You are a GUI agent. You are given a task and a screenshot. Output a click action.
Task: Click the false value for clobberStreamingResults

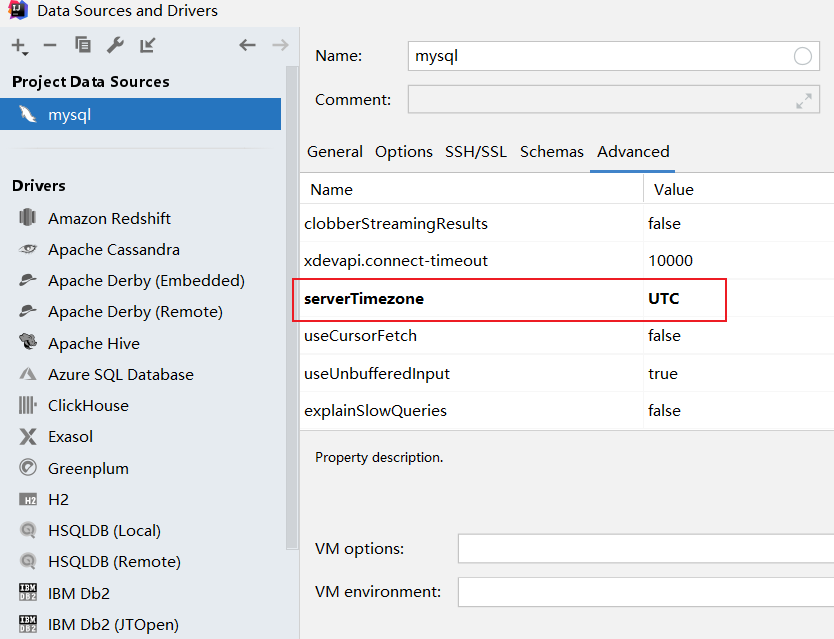tap(664, 223)
